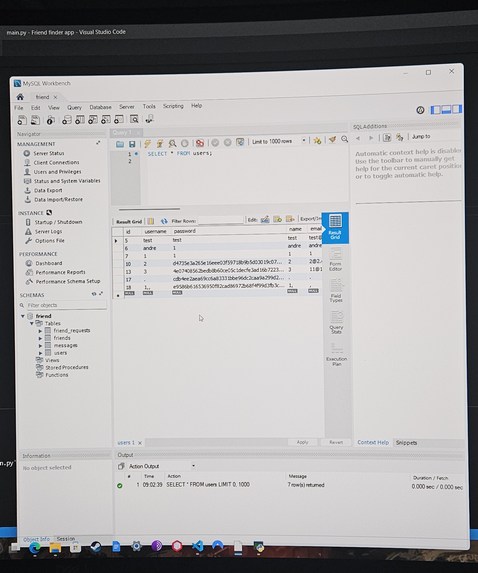478x573 pixels.
Task: Commit transaction check icon
Action: pos(215,143)
